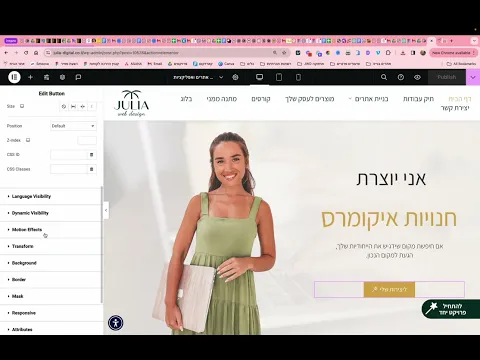This screenshot has height=360, width=480.
Task: Click the accessibility widget icon
Action: click(x=116, y=323)
